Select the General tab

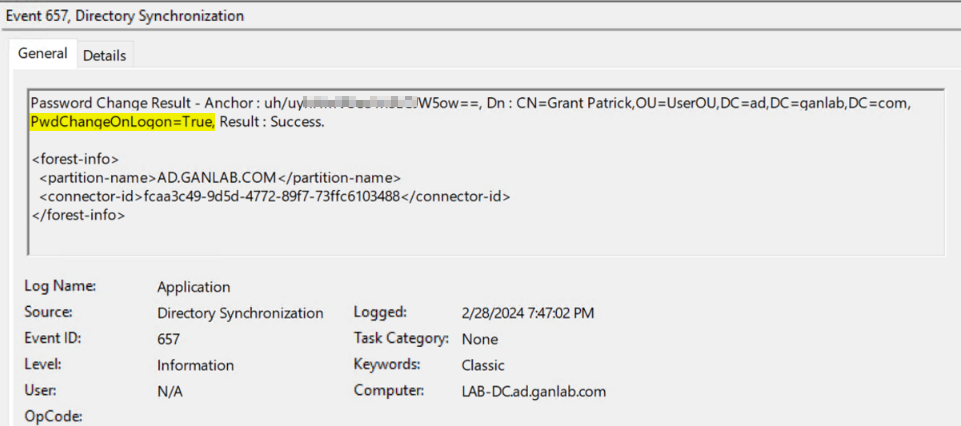tap(43, 54)
